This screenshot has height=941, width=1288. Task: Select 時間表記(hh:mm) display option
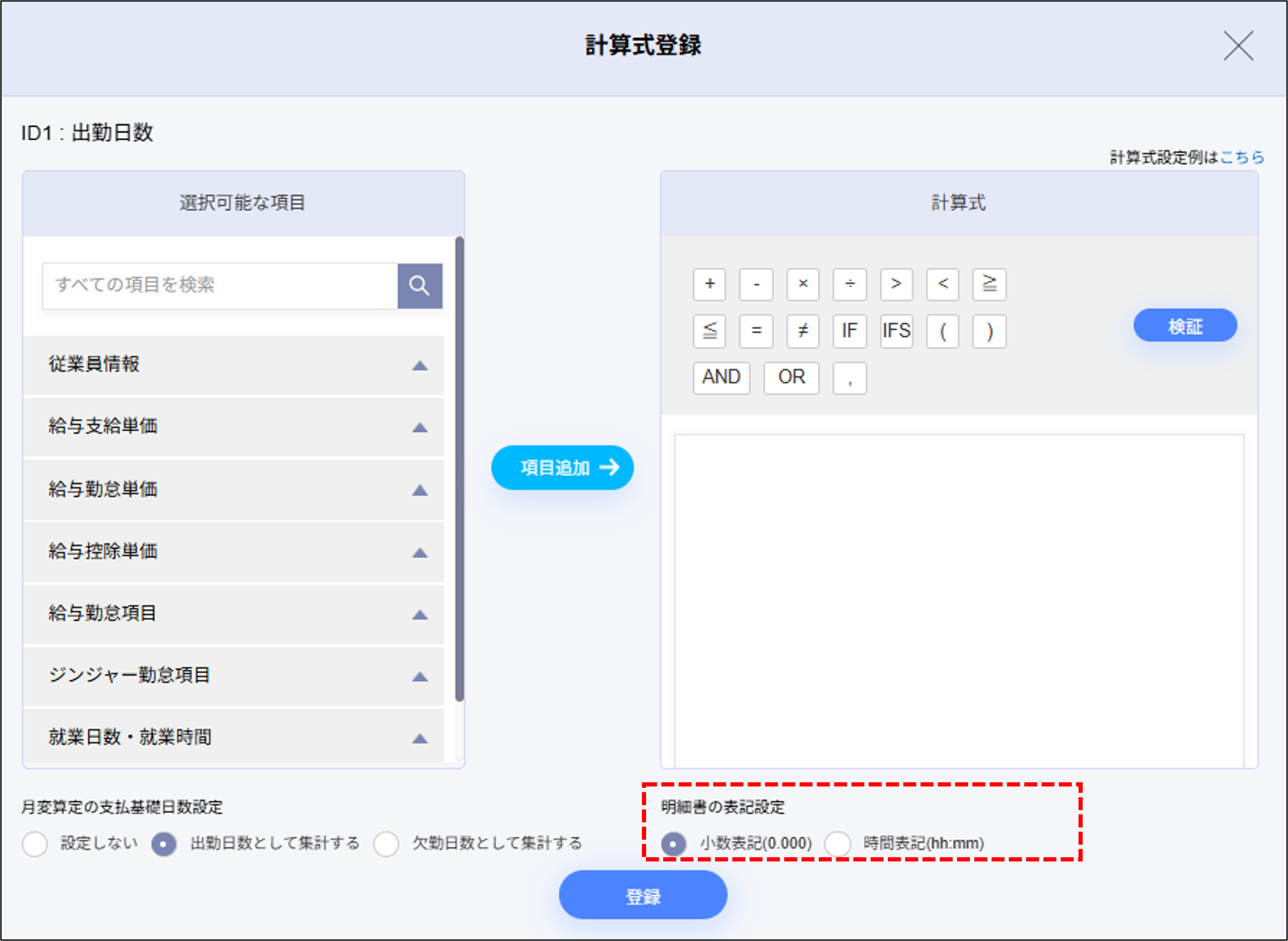[838, 843]
